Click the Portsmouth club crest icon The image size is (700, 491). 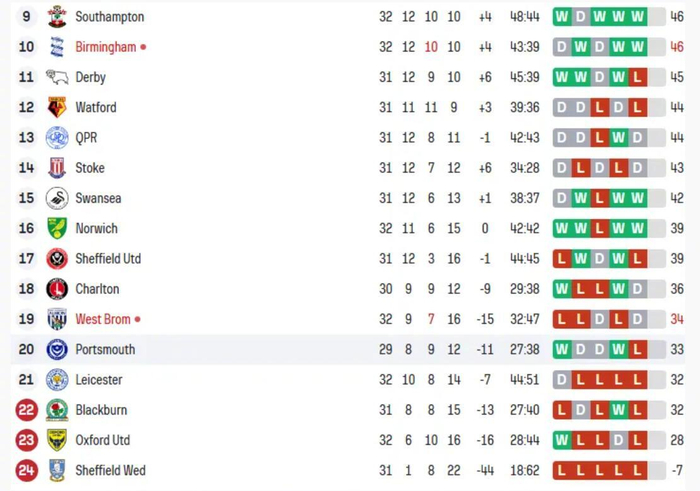57,350
